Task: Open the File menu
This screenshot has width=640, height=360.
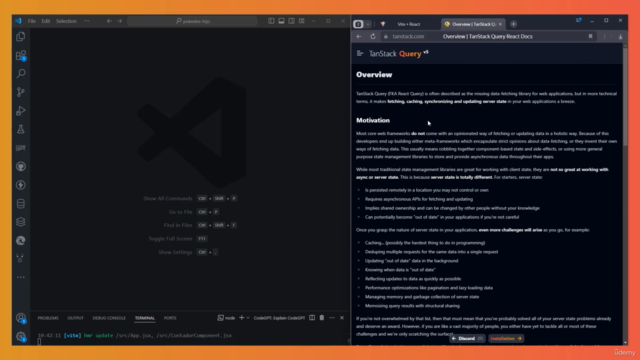Action: click(x=31, y=21)
